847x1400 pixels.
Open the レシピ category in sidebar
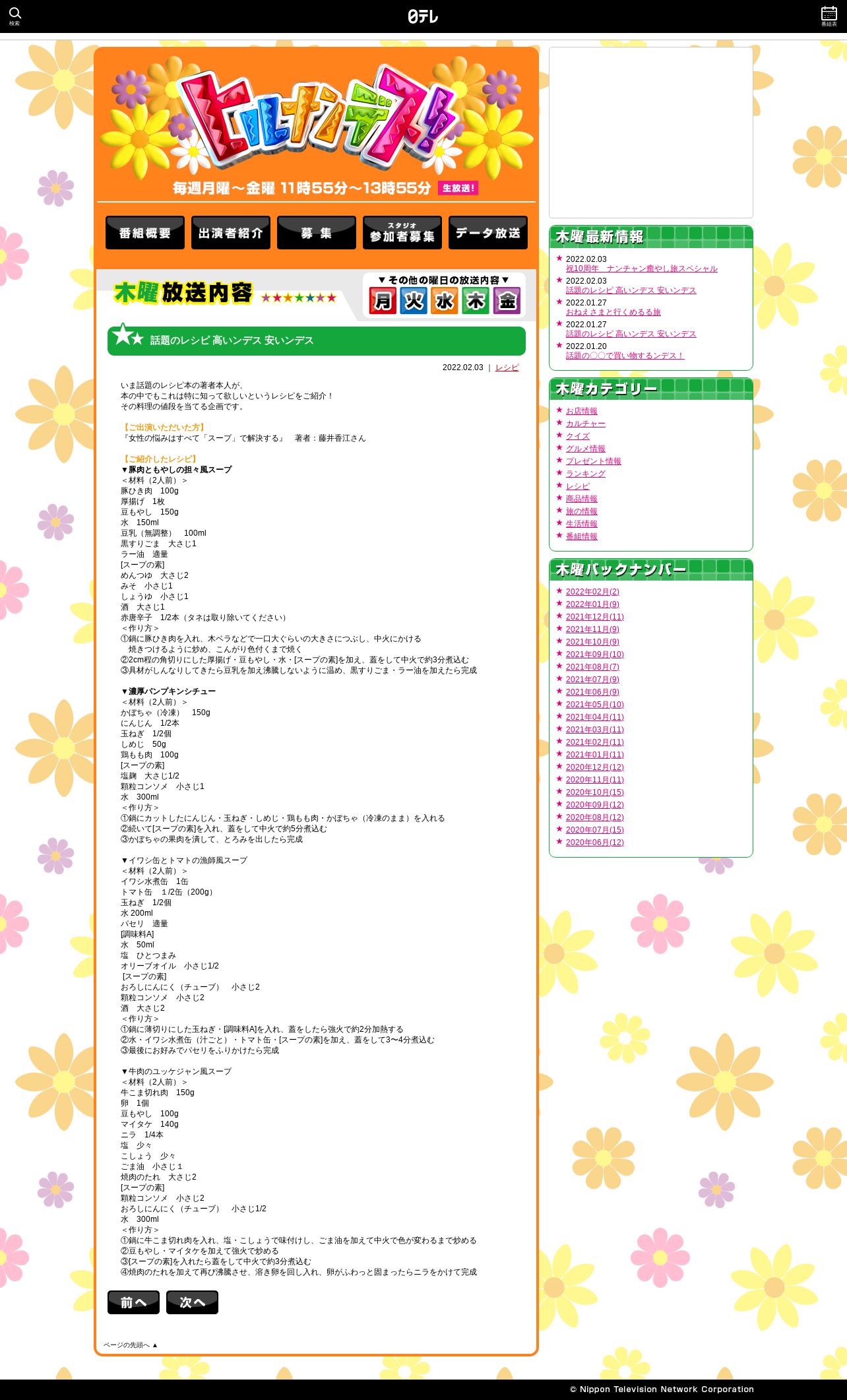(x=577, y=486)
